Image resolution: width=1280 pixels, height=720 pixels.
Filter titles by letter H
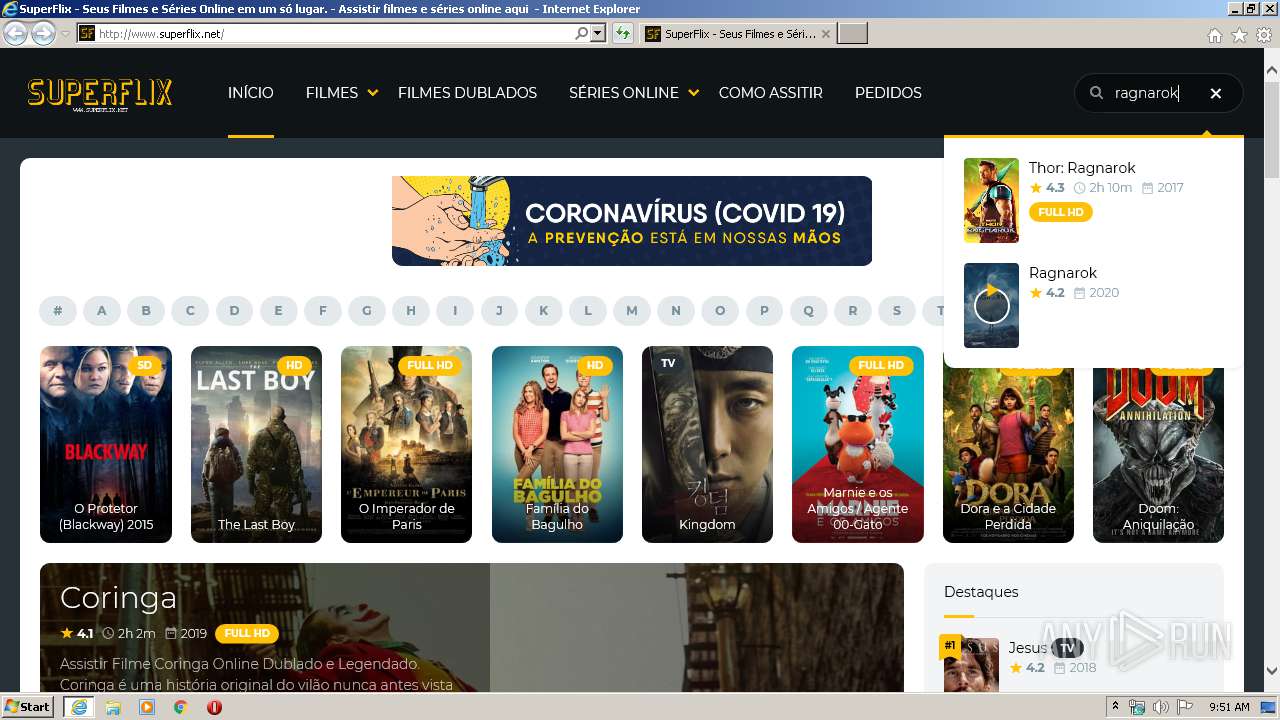411,311
